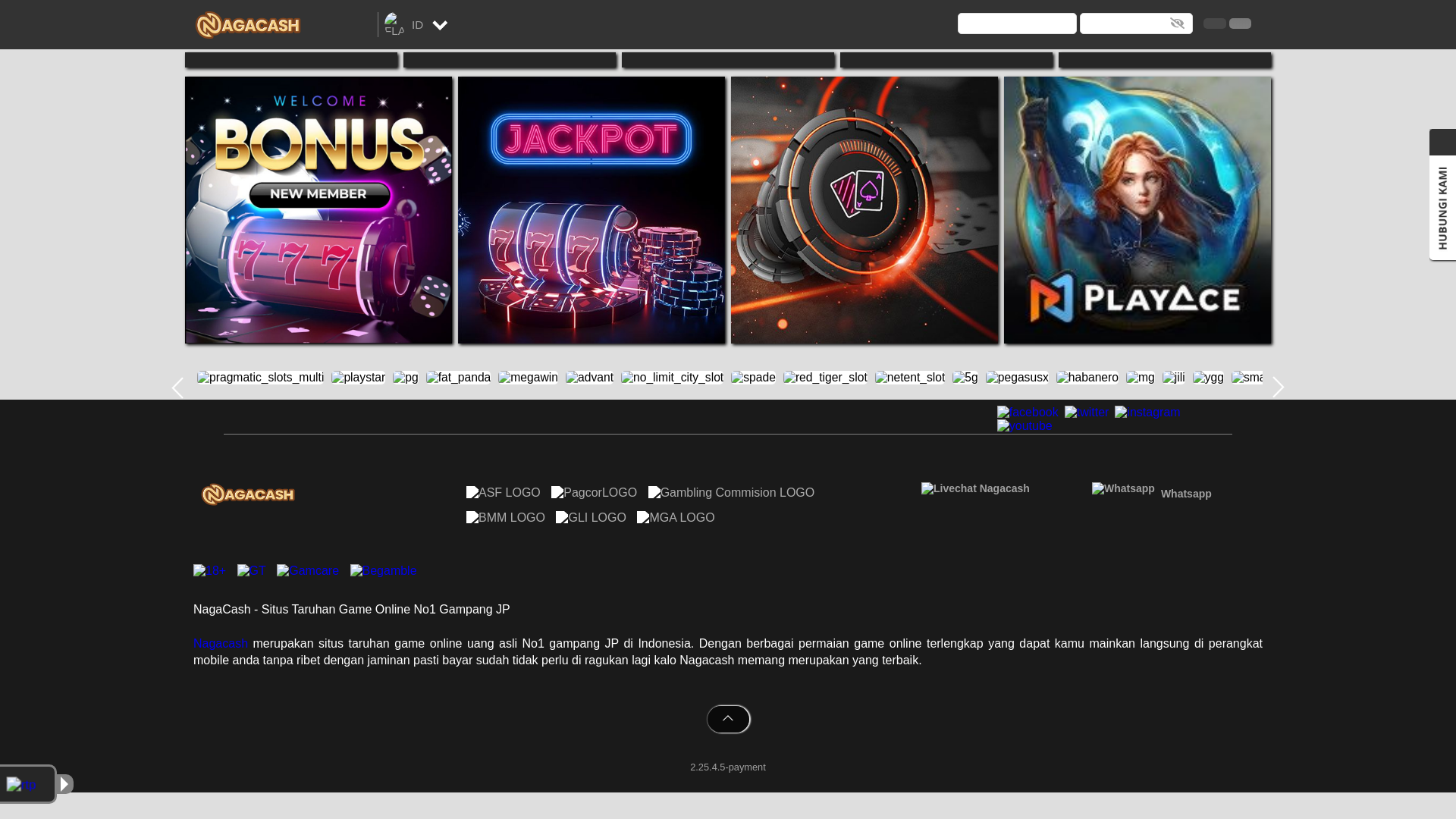
Task: Open the instagram social link
Action: tap(1147, 413)
